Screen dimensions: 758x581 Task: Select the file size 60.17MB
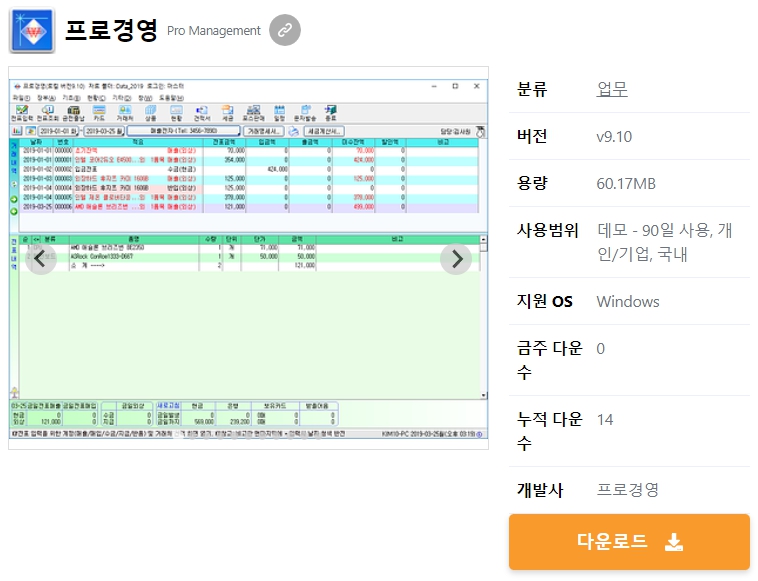pos(626,184)
